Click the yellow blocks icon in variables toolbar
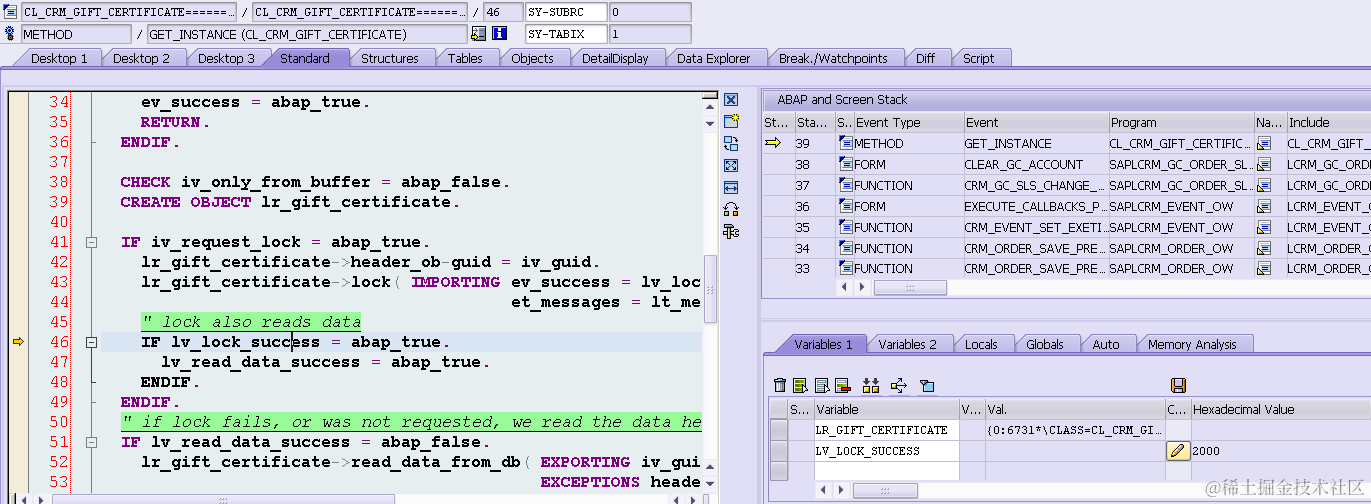The image size is (1371, 504). tap(870, 385)
